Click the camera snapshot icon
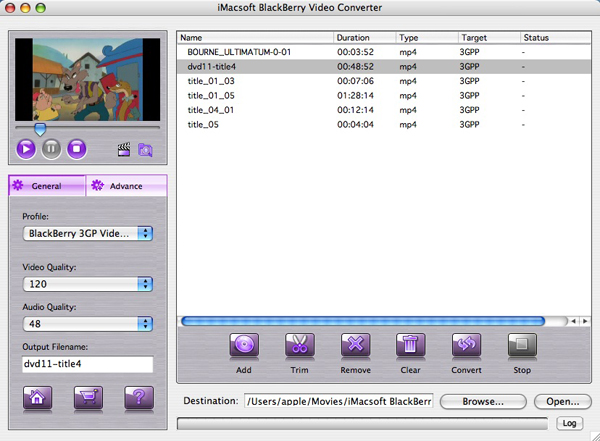The width and height of the screenshot is (600, 441). (145, 150)
